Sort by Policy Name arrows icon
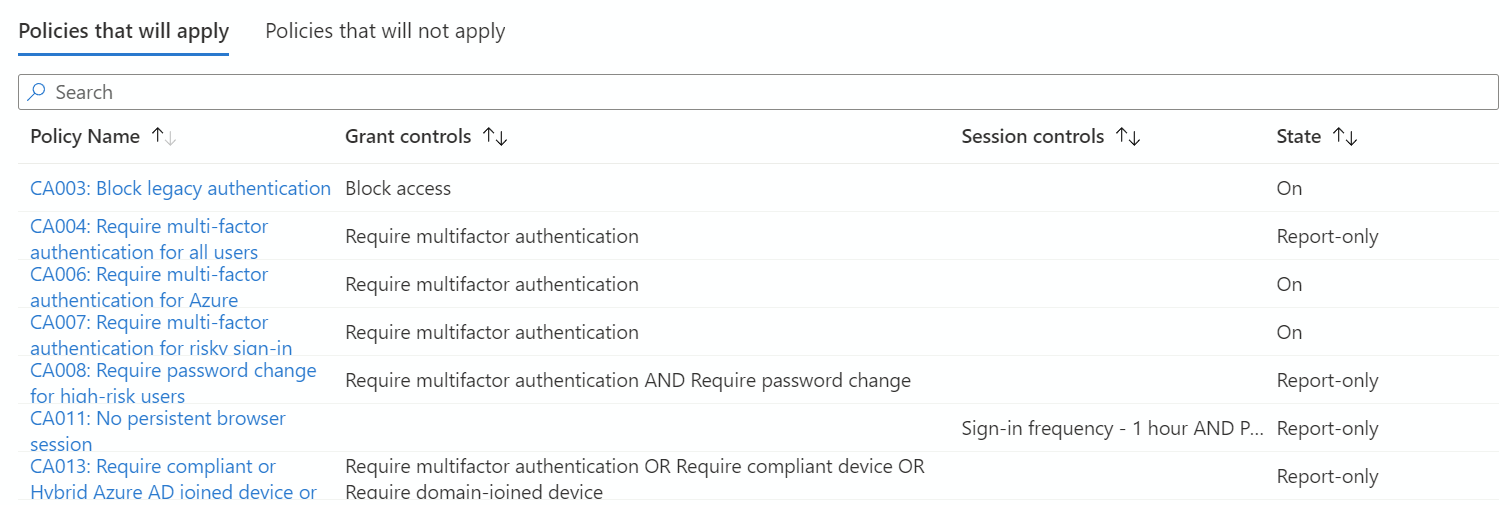Image resolution: width=1510 pixels, height=505 pixels. coord(163,136)
